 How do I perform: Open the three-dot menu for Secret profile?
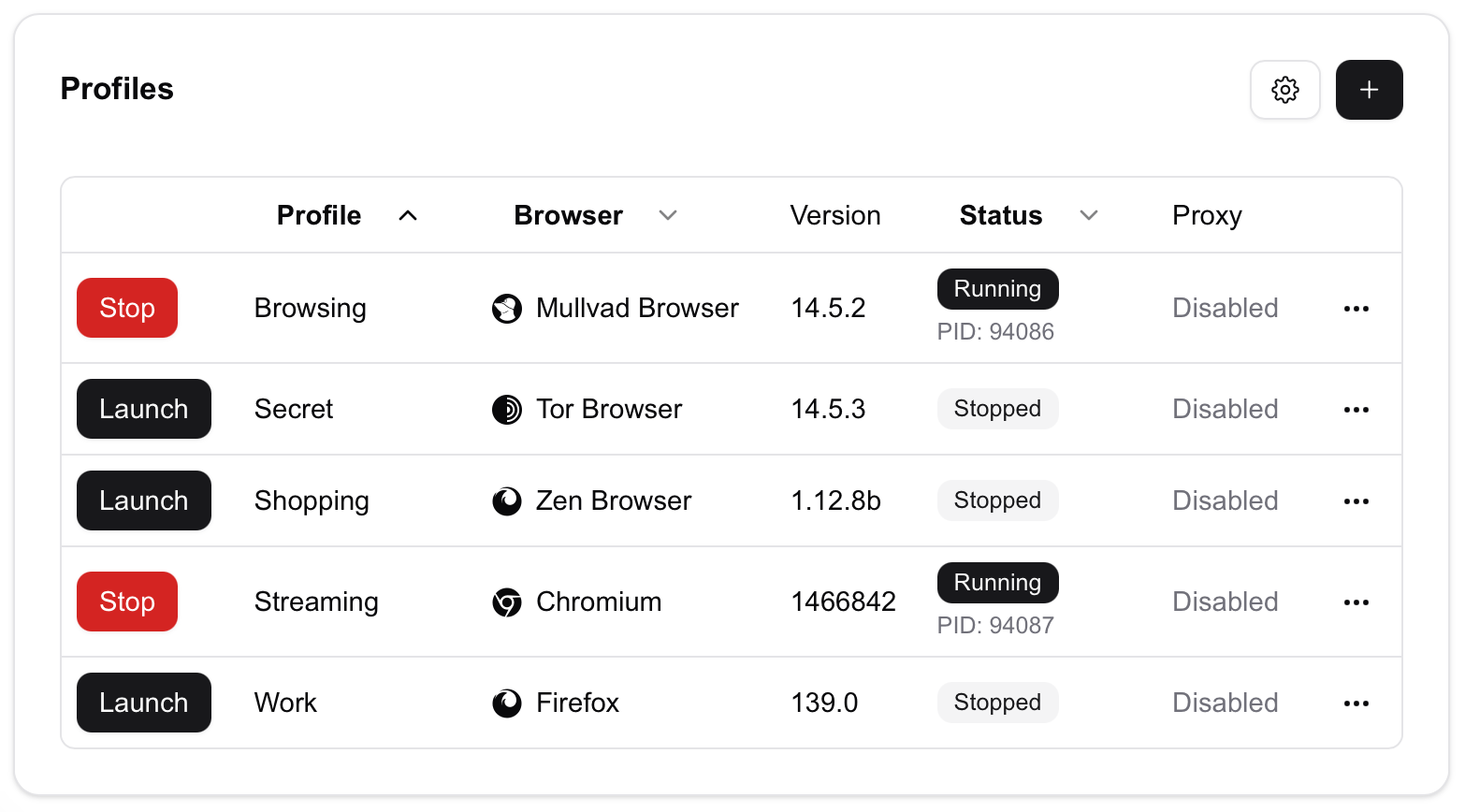[x=1356, y=410]
